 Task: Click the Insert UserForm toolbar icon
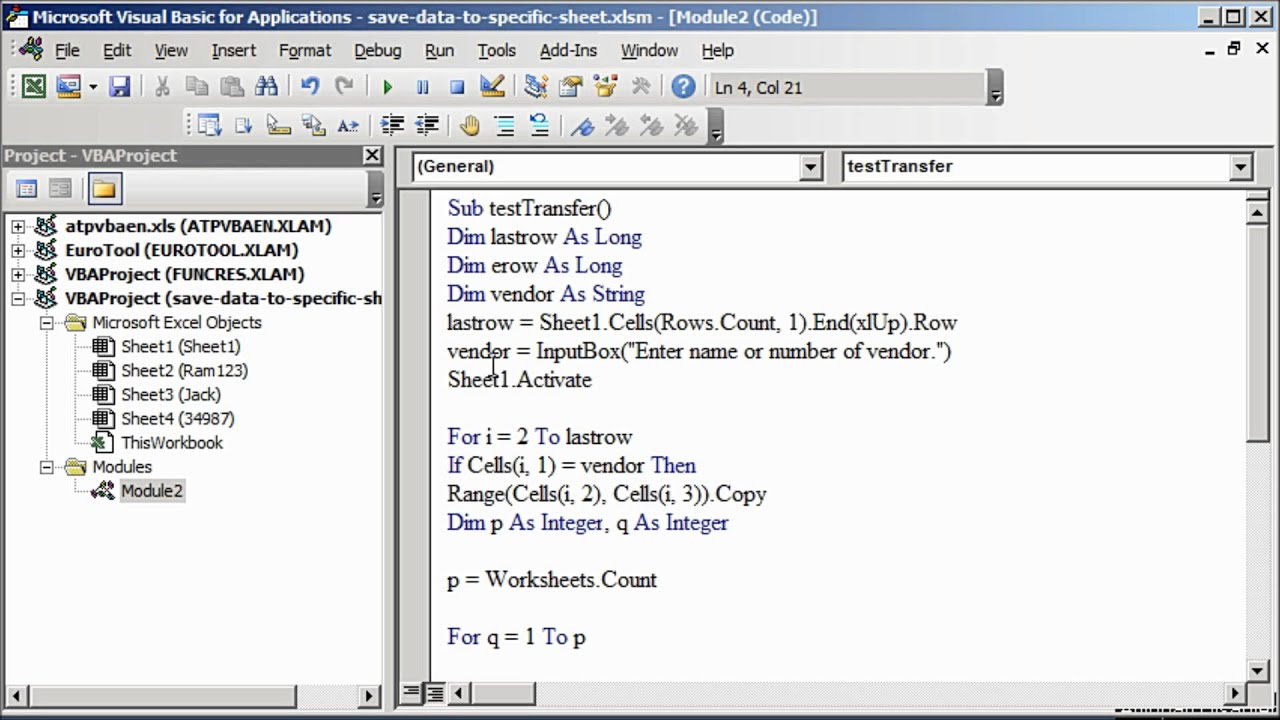(x=68, y=87)
